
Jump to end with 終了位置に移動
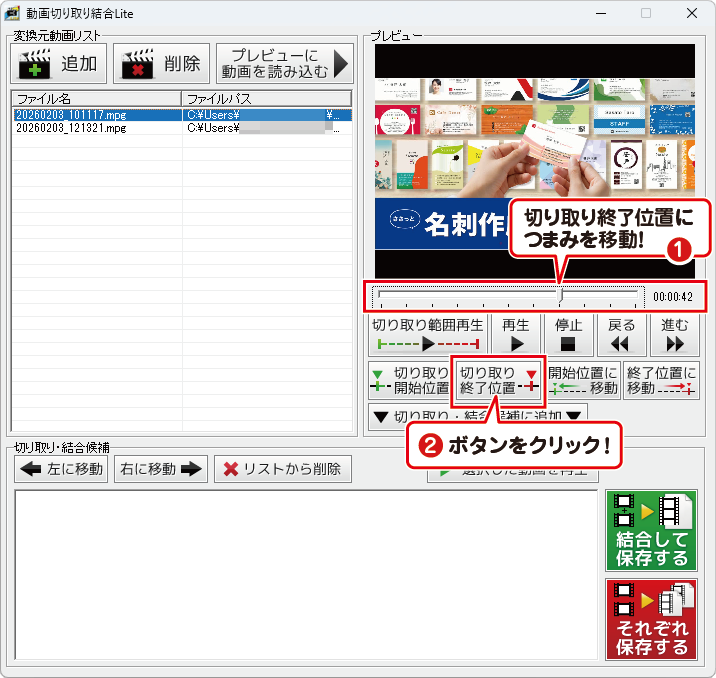pos(661,381)
